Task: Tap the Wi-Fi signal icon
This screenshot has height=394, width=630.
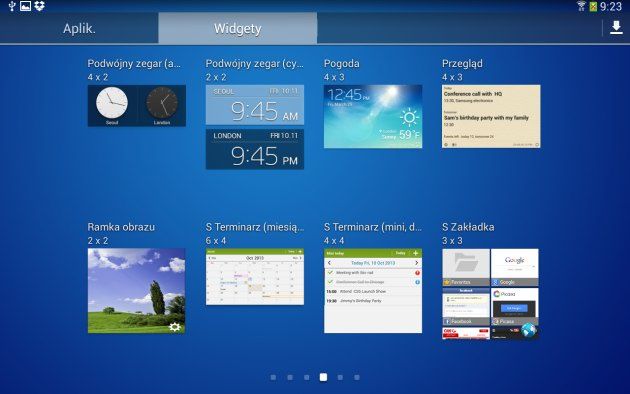Action: (x=581, y=6)
